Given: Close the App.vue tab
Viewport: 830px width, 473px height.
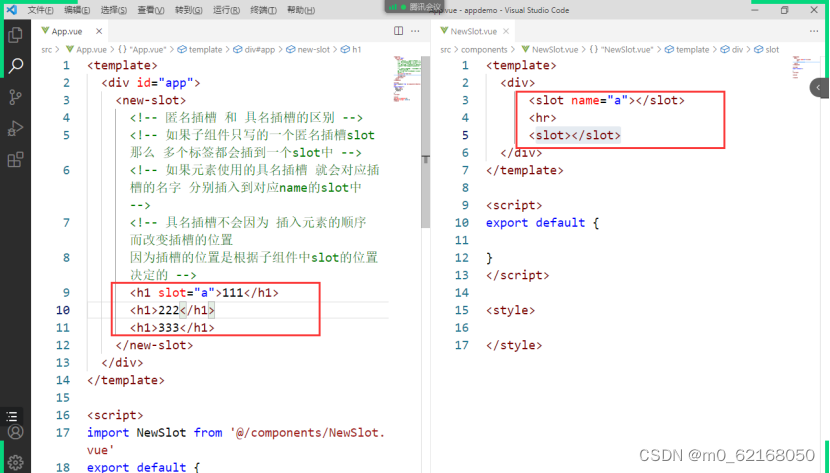Looking at the screenshot, I should pyautogui.click(x=99, y=31).
